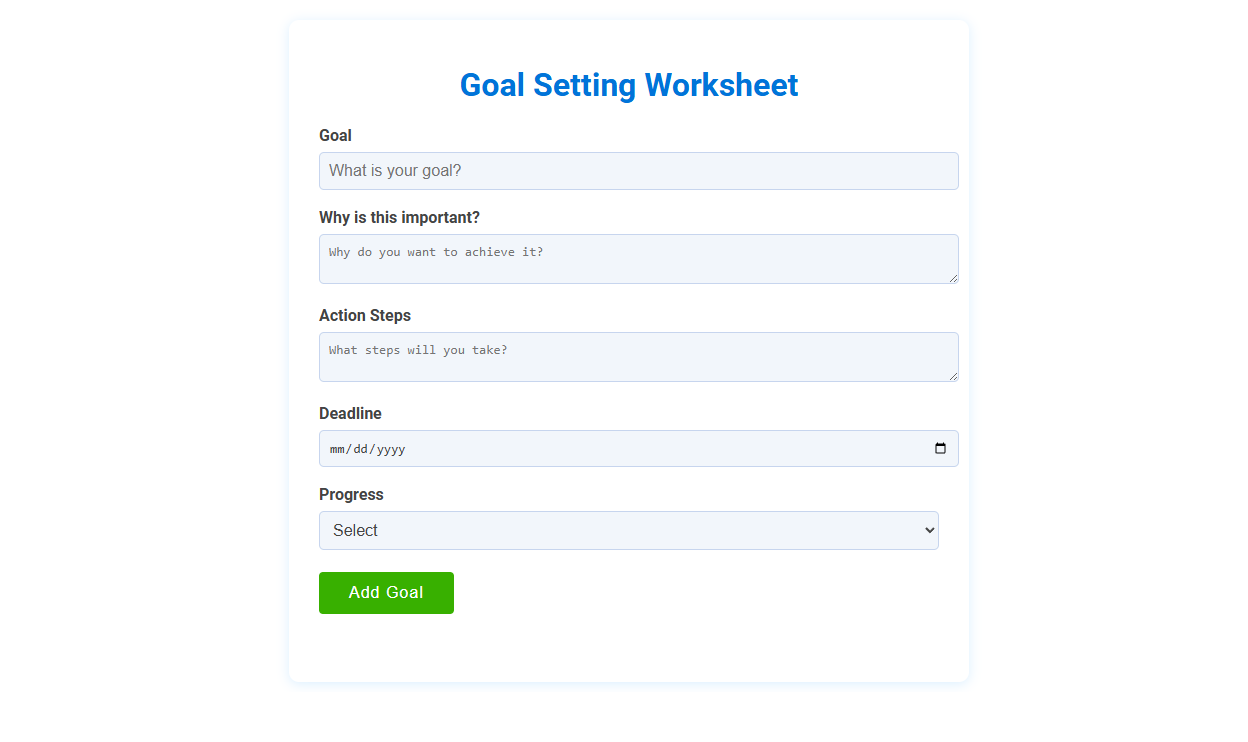Click the Deadline label

[x=350, y=413]
